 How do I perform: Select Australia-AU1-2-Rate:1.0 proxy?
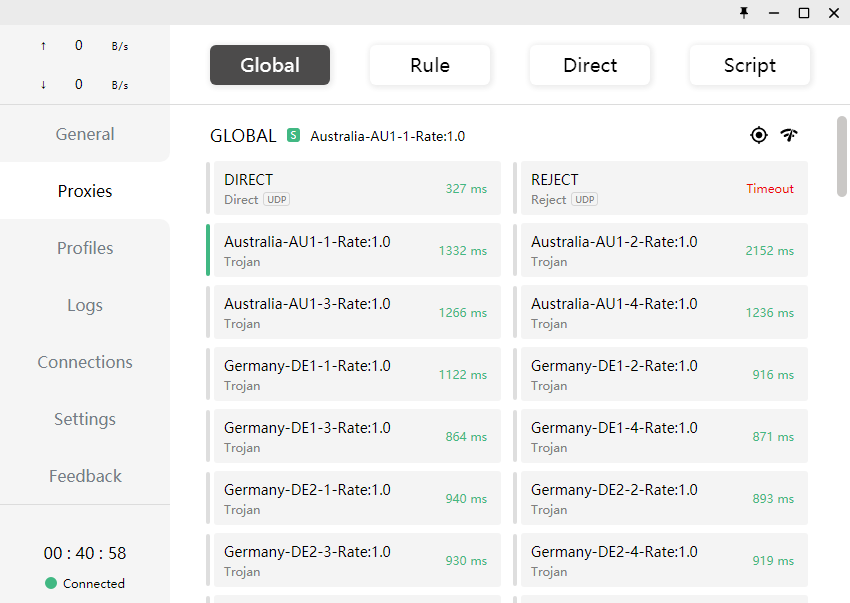point(664,250)
